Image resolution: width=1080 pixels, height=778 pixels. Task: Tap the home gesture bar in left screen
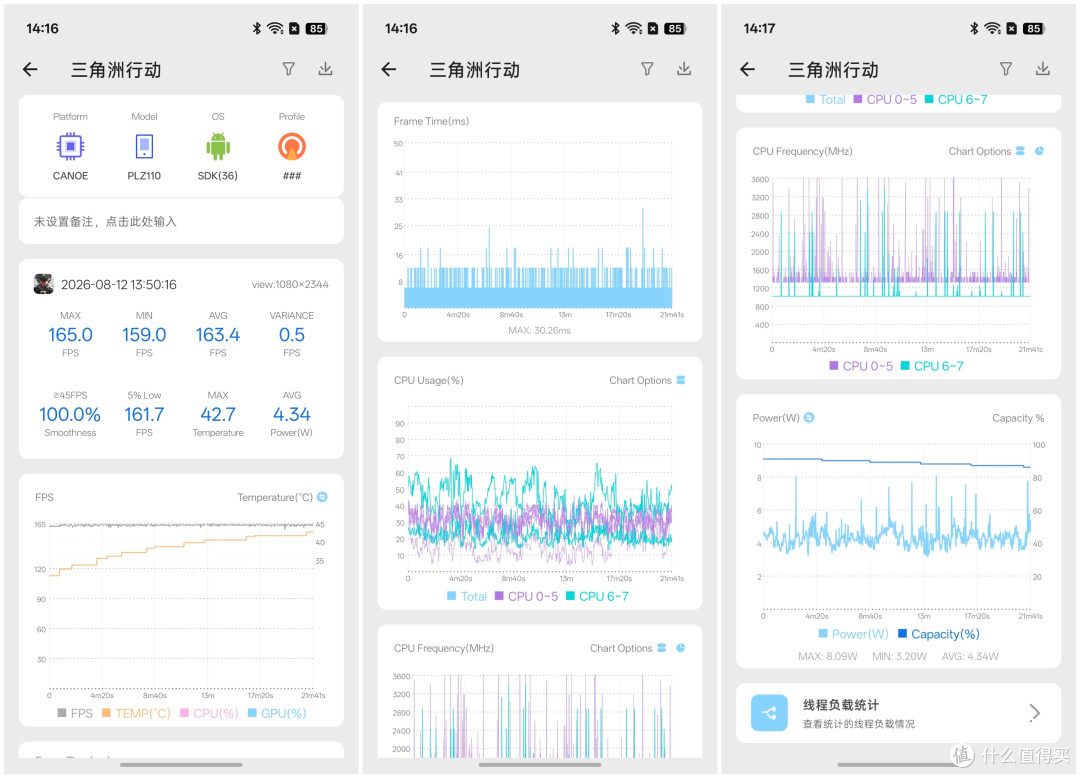click(181, 764)
